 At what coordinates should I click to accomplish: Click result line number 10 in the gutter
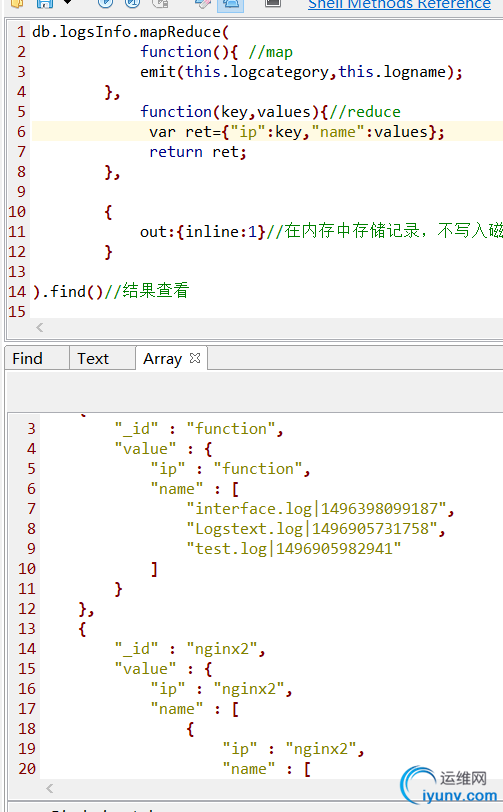pyautogui.click(x=27, y=569)
